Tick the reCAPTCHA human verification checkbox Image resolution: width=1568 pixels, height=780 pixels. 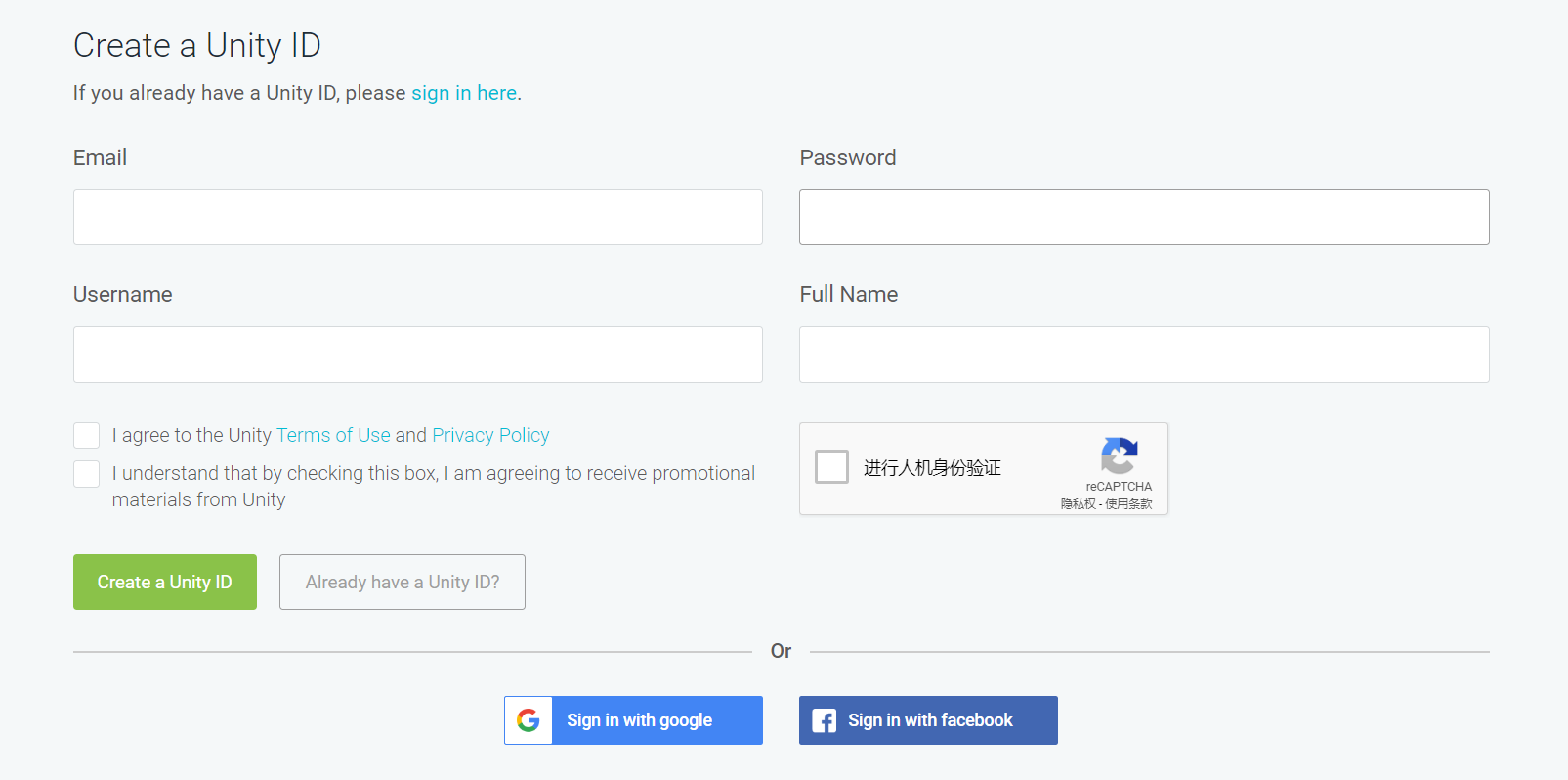(x=831, y=467)
